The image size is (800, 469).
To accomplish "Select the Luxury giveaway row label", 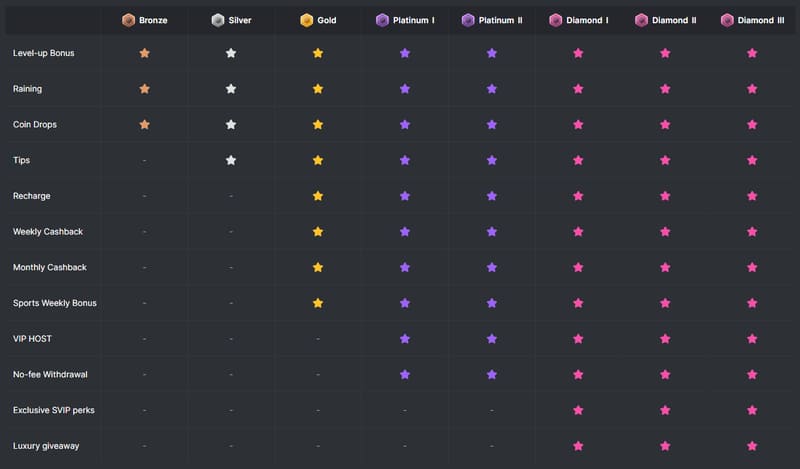I will (x=46, y=446).
